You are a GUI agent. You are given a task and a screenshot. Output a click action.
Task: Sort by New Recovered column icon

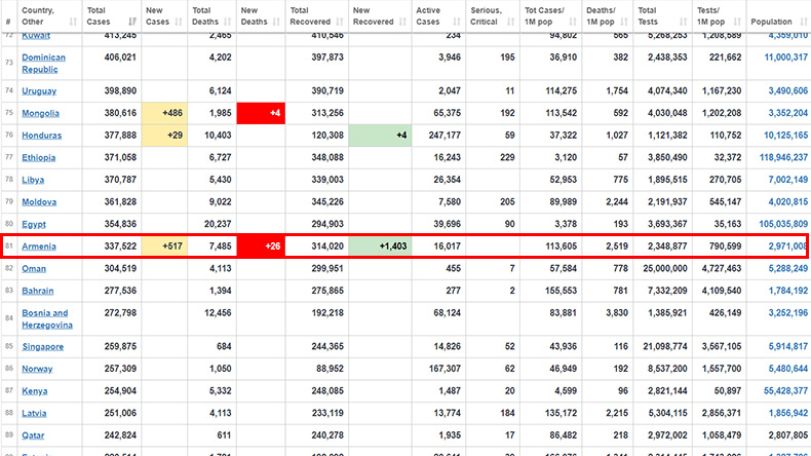click(403, 22)
